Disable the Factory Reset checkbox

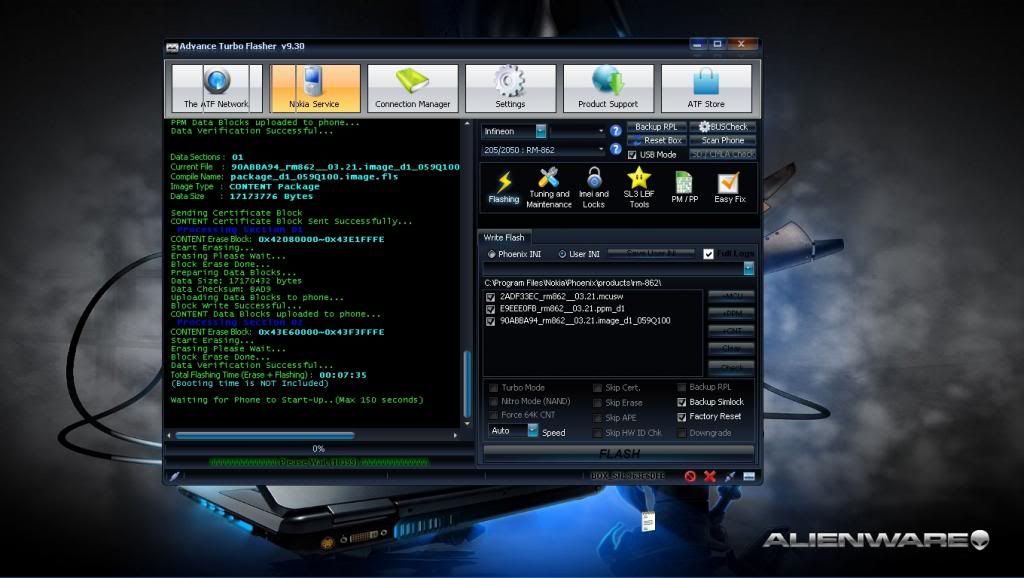point(682,417)
